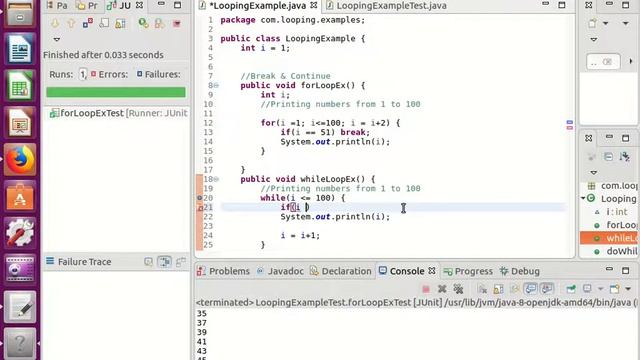The width and height of the screenshot is (640, 360).
Task: Click task list Find input field
Action: (603, 62)
